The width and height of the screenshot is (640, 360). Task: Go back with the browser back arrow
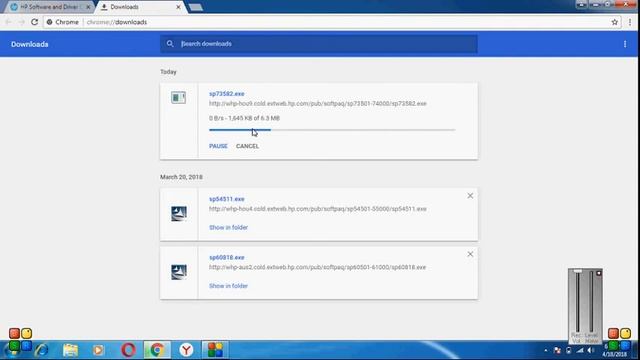pyautogui.click(x=9, y=22)
